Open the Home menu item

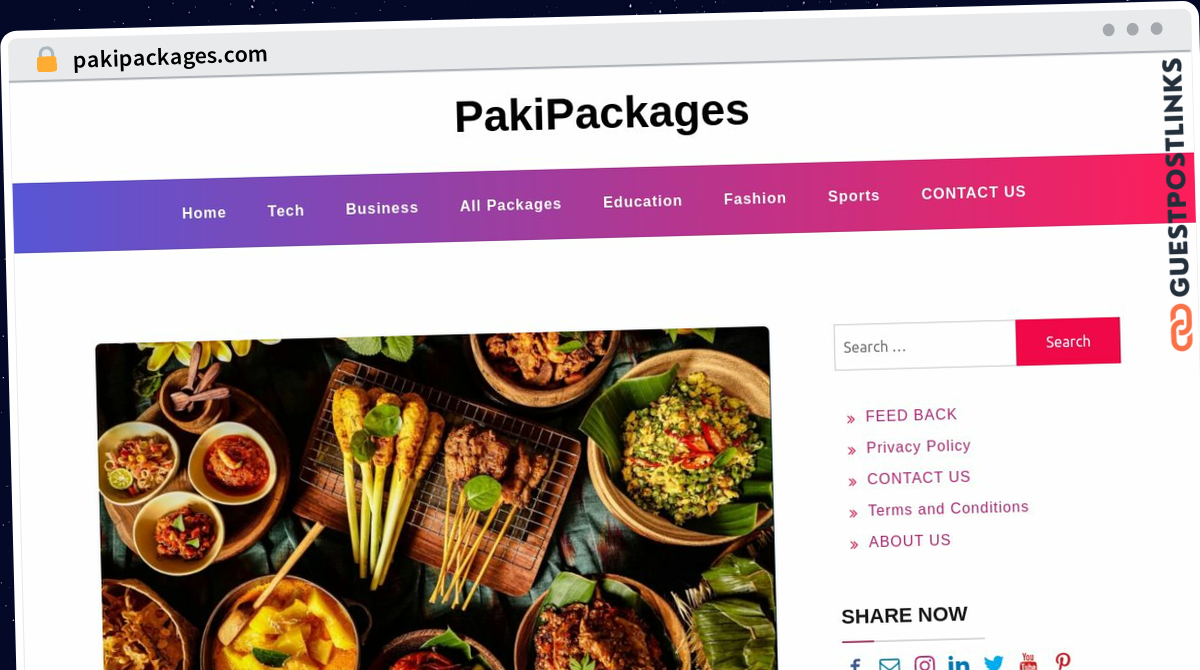(204, 212)
